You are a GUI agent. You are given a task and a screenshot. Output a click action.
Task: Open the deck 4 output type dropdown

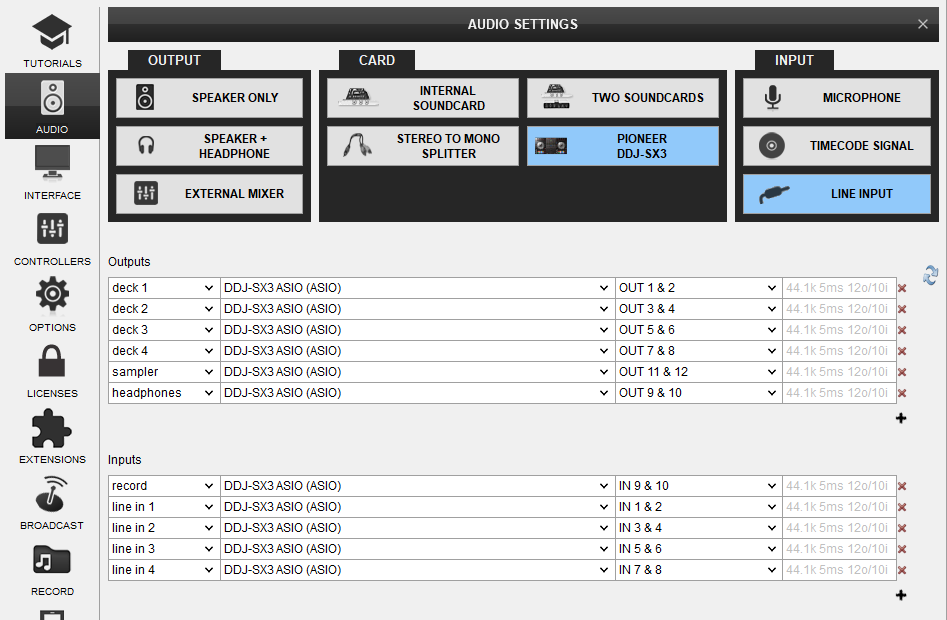coord(164,351)
